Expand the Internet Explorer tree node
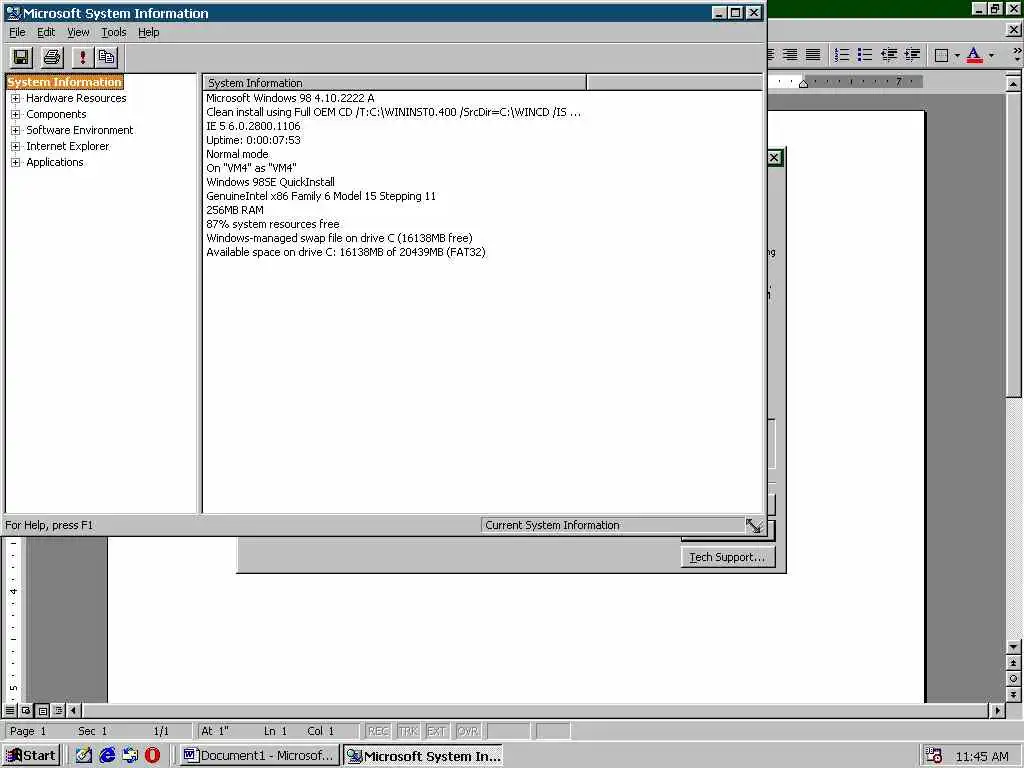The height and width of the screenshot is (768, 1024). tap(16, 146)
